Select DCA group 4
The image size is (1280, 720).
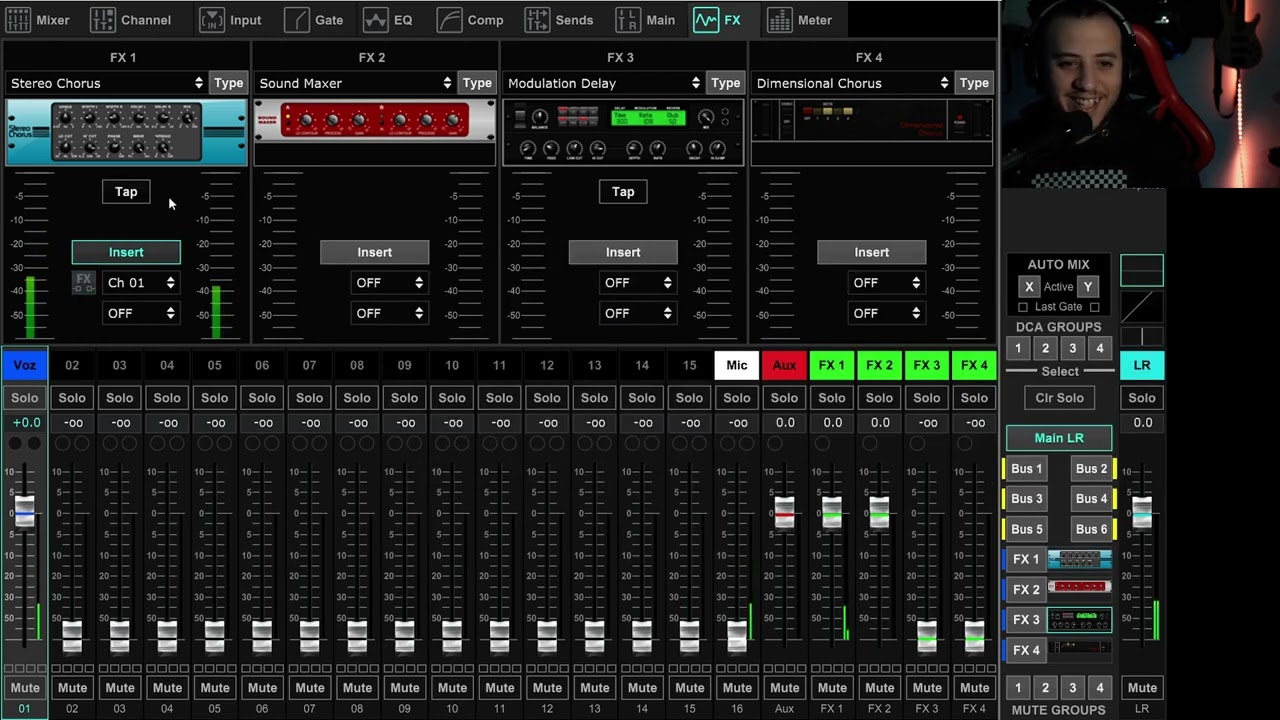pos(1099,348)
